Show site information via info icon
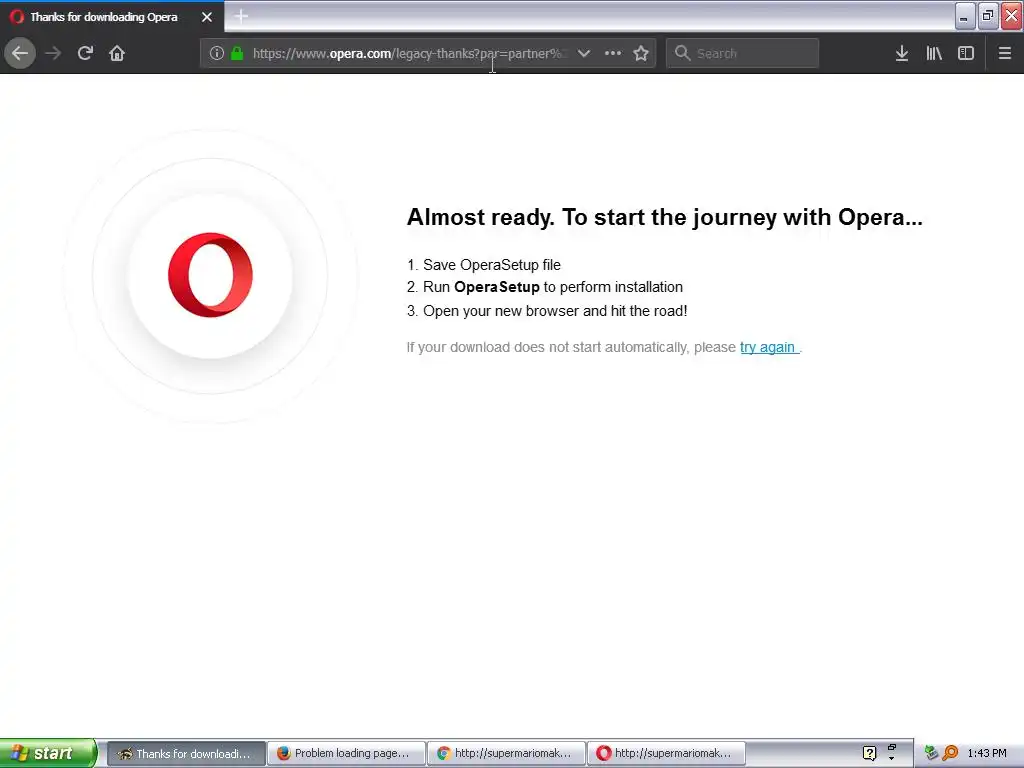The image size is (1024, 768). point(217,54)
